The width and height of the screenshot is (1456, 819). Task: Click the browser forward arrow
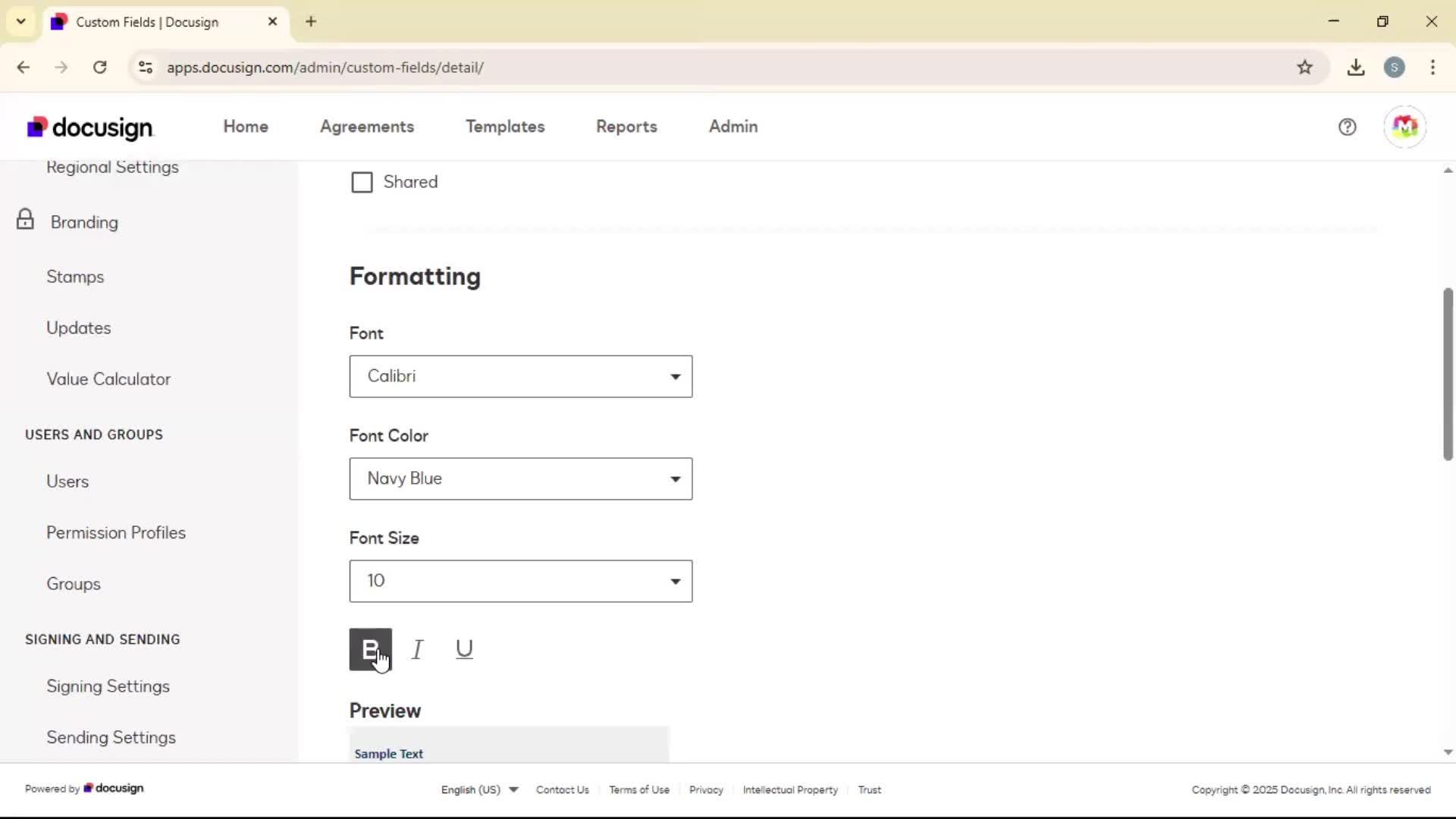pos(61,67)
